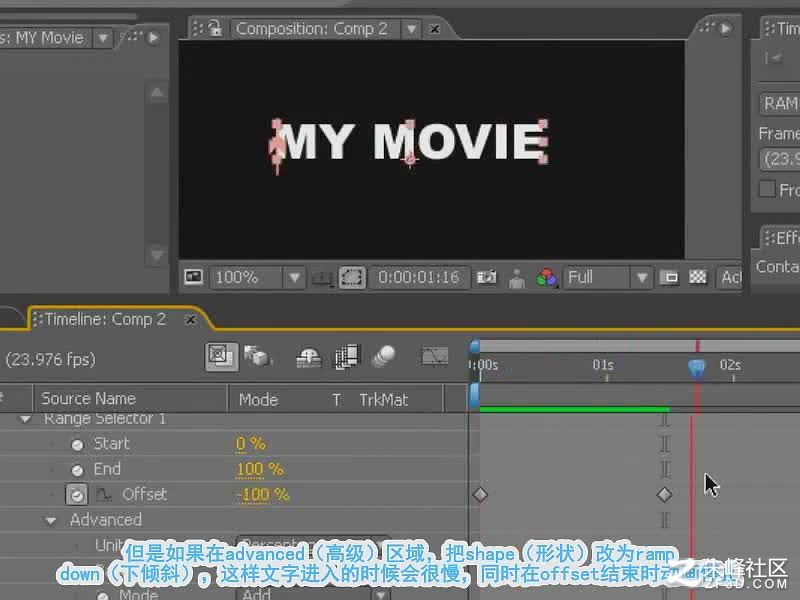Screen dimensions: 800x600
Task: Click the Live Update timeline button
Action: (221, 356)
